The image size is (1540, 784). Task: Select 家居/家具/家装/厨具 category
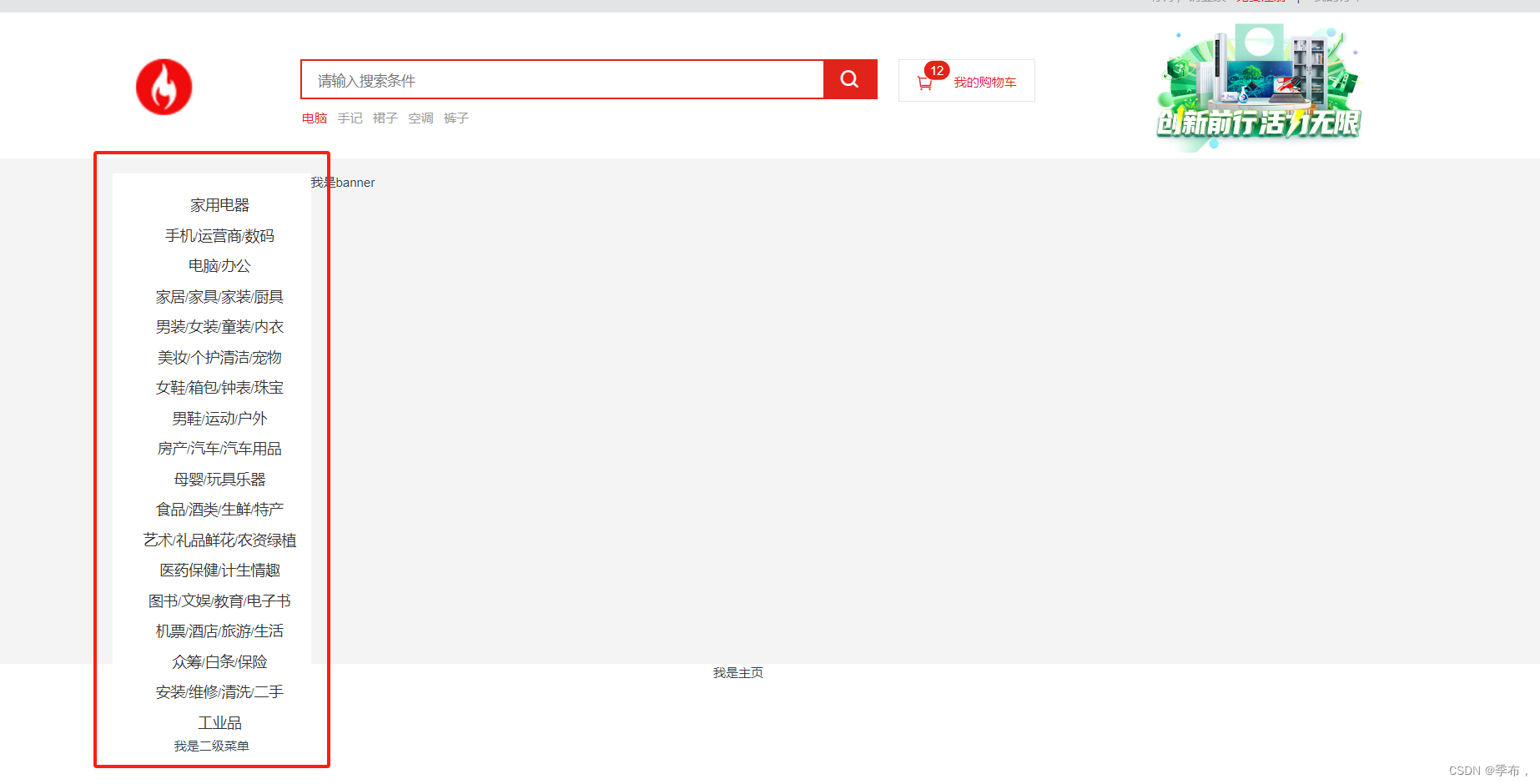click(219, 297)
